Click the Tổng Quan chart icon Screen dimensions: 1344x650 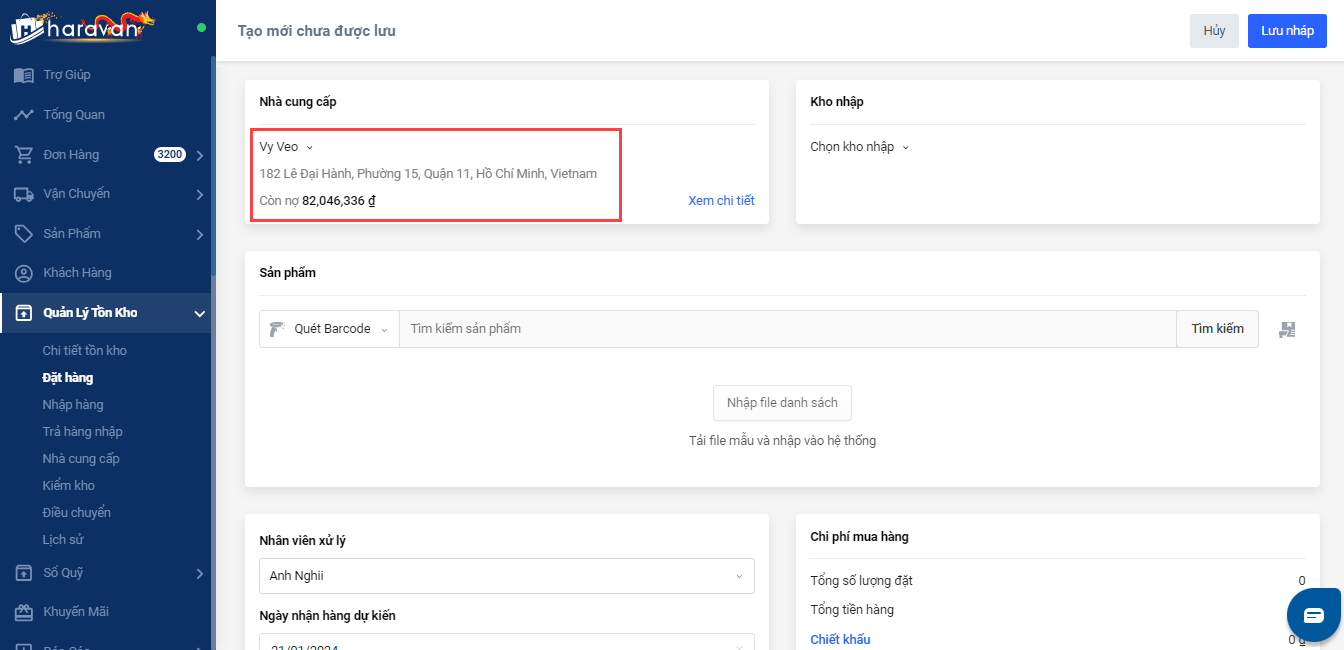coord(24,115)
